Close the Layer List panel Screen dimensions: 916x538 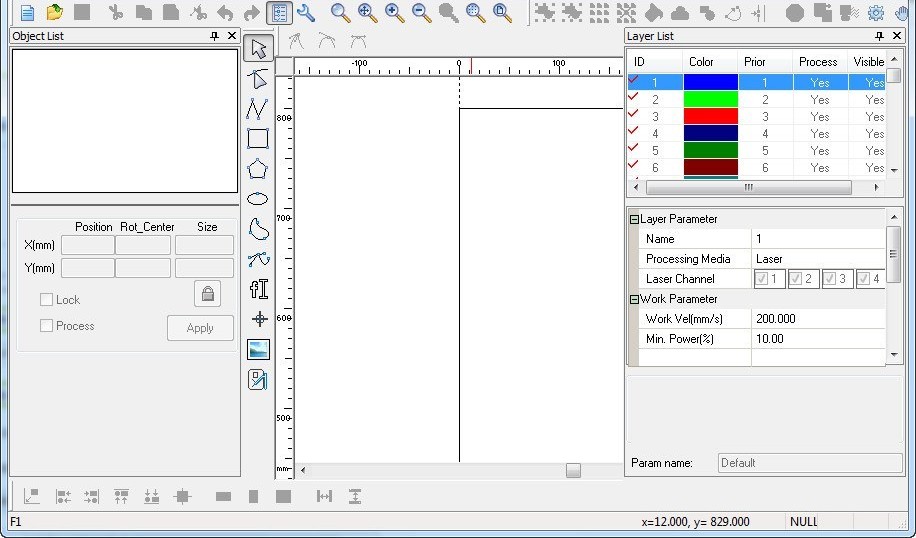pyautogui.click(x=897, y=36)
